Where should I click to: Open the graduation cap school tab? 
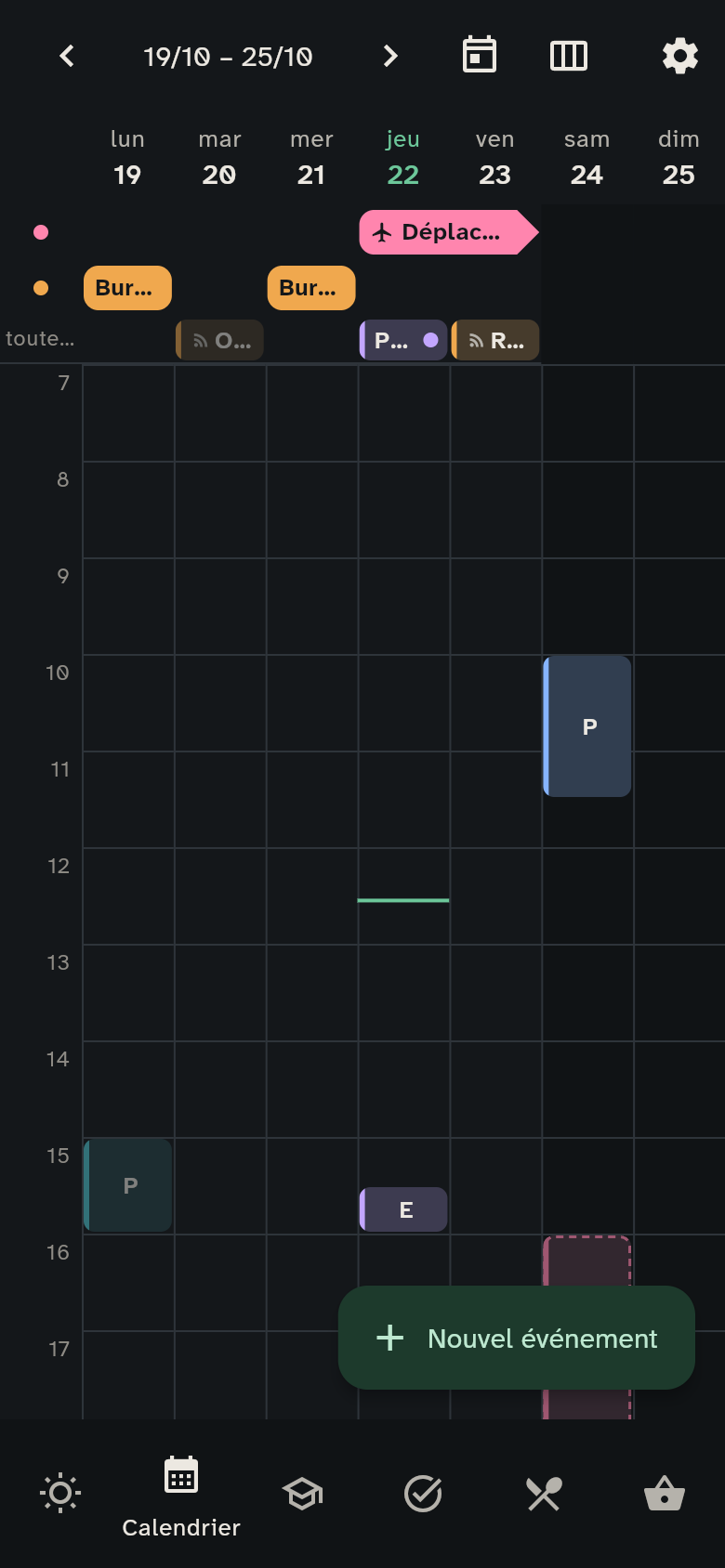point(302,1494)
